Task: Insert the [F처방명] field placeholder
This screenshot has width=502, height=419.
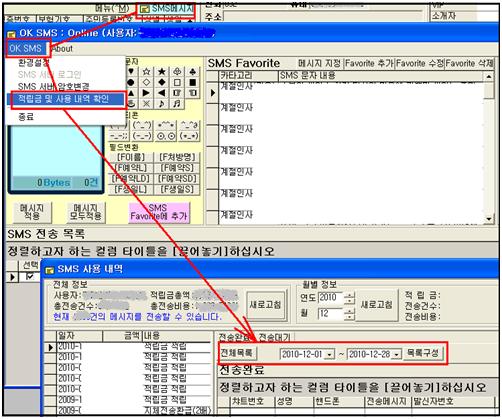Action: pyautogui.click(x=177, y=157)
